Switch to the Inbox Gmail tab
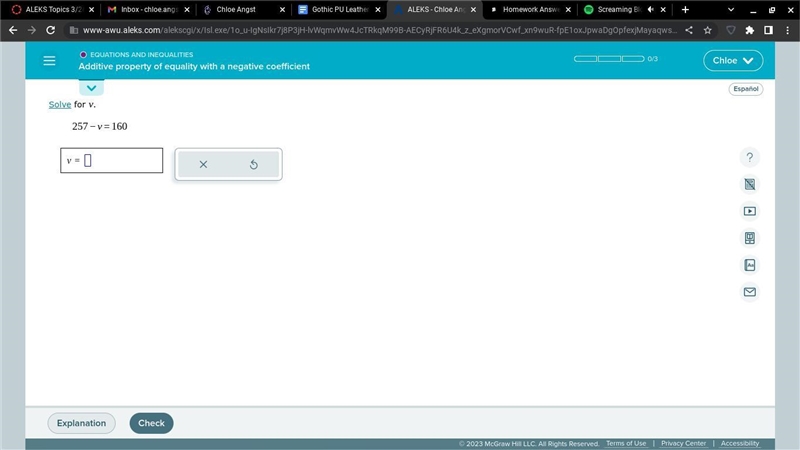The image size is (800, 450). point(148,9)
